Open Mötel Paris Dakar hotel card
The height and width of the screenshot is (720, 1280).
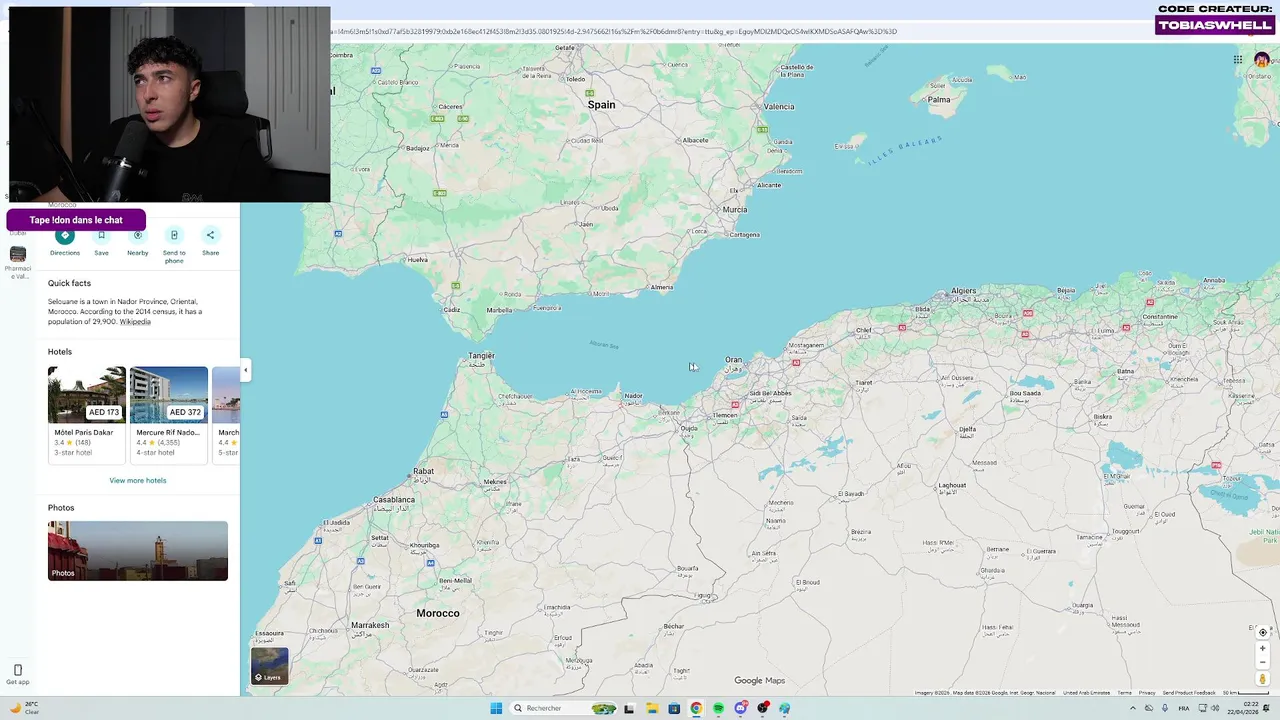click(x=87, y=414)
